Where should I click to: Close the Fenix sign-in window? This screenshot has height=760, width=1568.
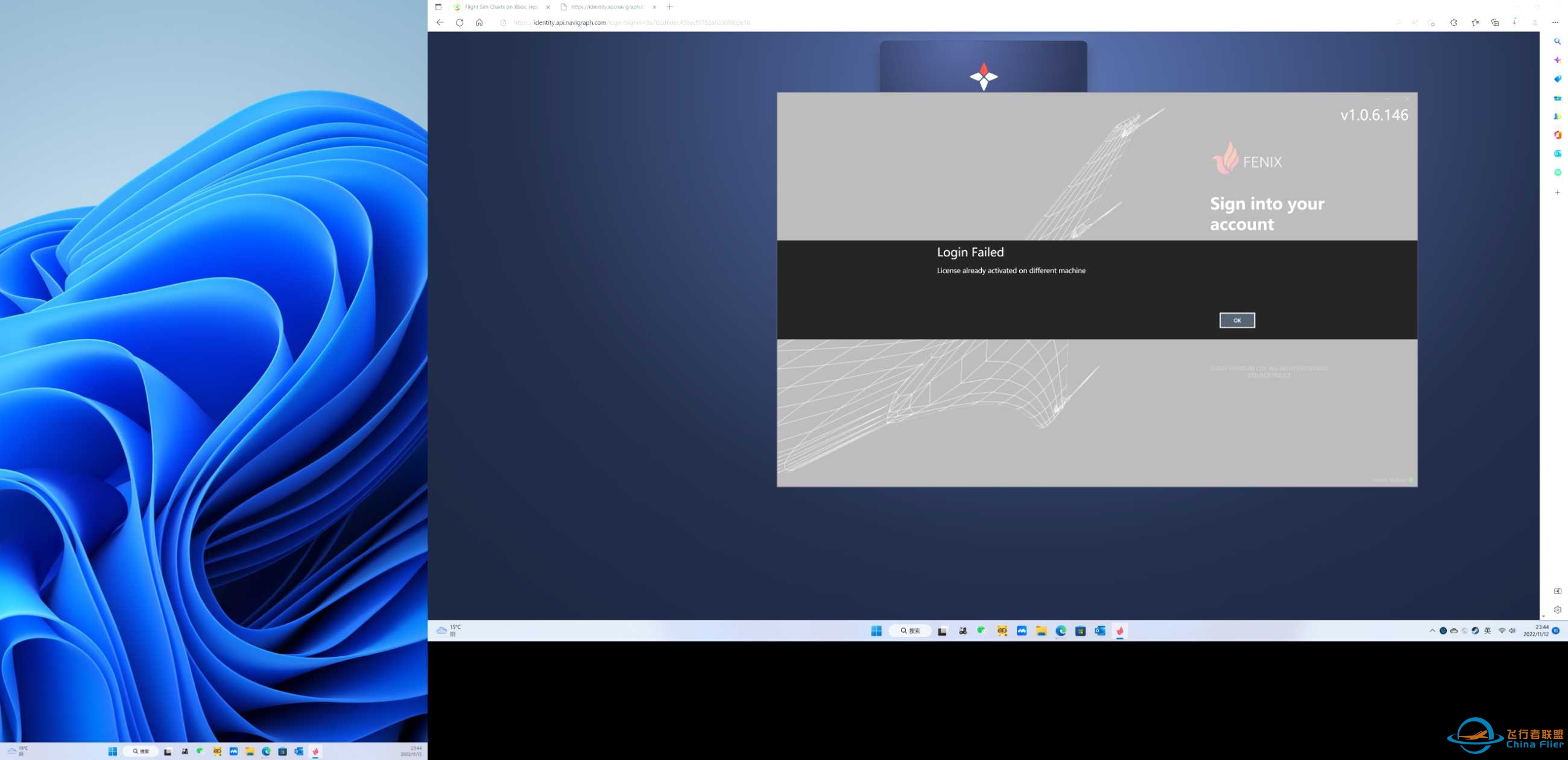point(1408,99)
